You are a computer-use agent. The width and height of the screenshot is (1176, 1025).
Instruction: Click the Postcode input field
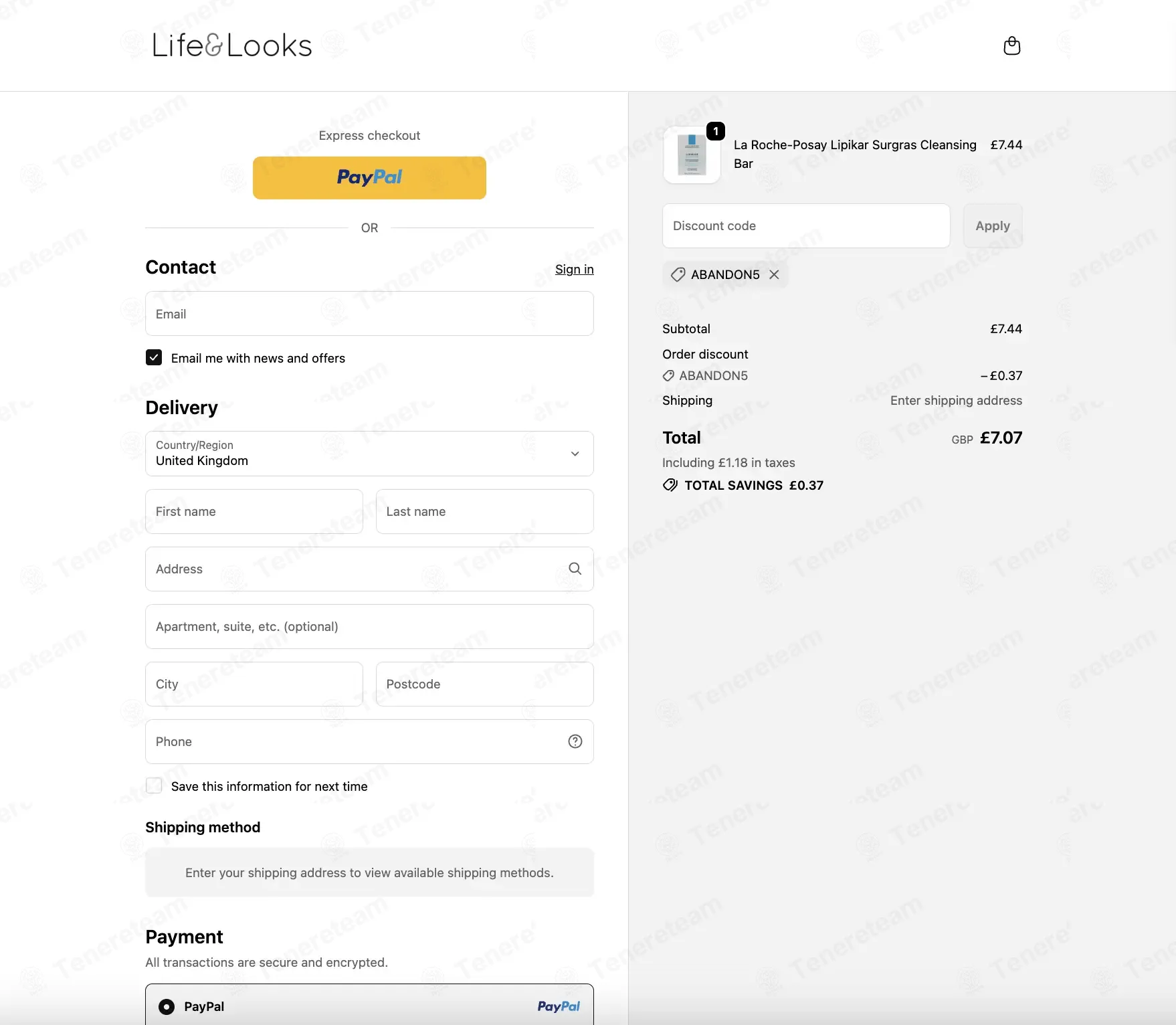click(x=485, y=684)
